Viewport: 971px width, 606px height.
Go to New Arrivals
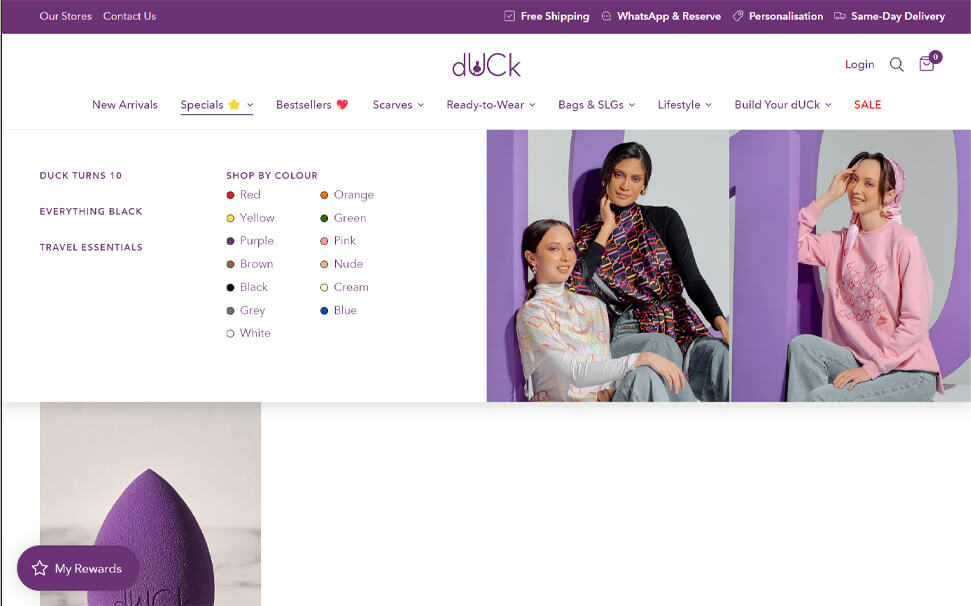point(125,105)
